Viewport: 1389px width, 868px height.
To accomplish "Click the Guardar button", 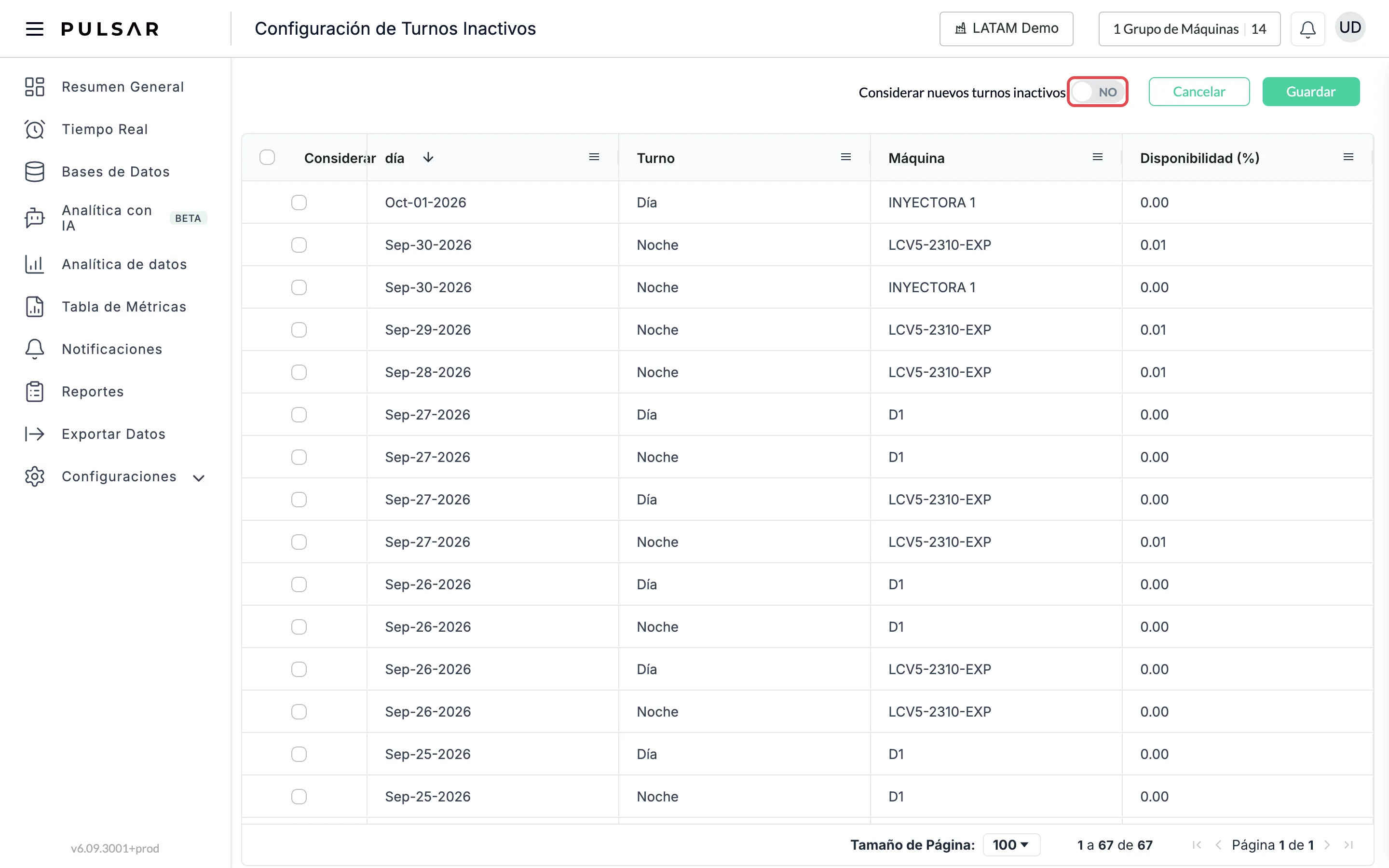I will (1311, 92).
